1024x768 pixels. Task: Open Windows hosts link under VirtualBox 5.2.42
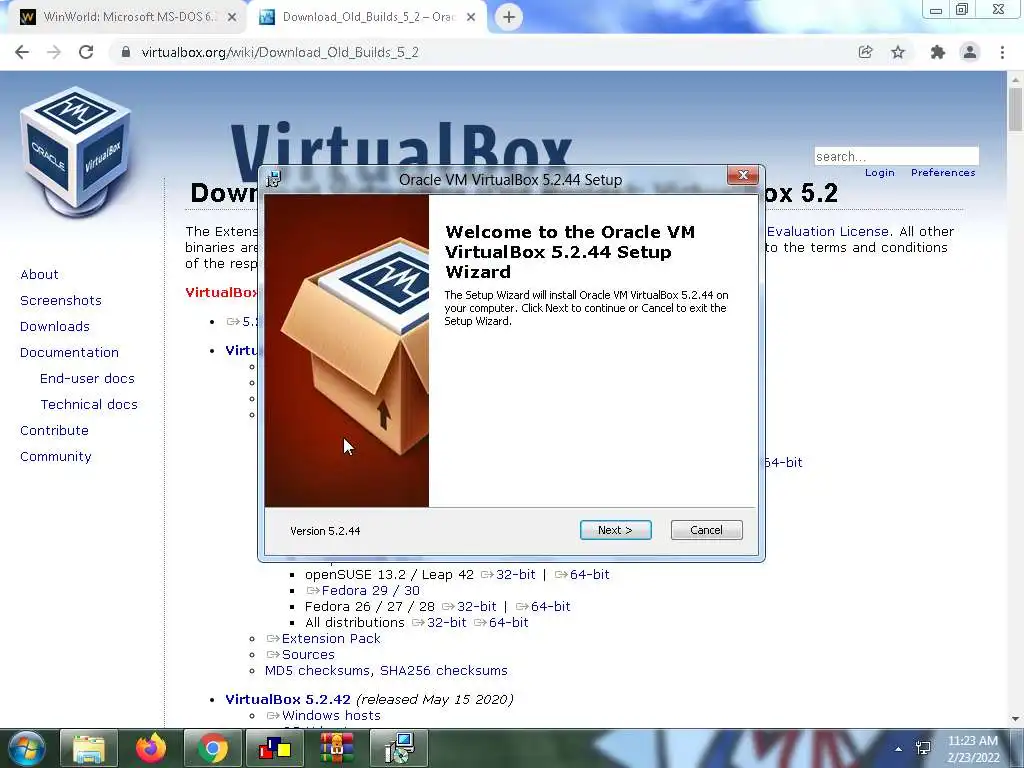[330, 716]
